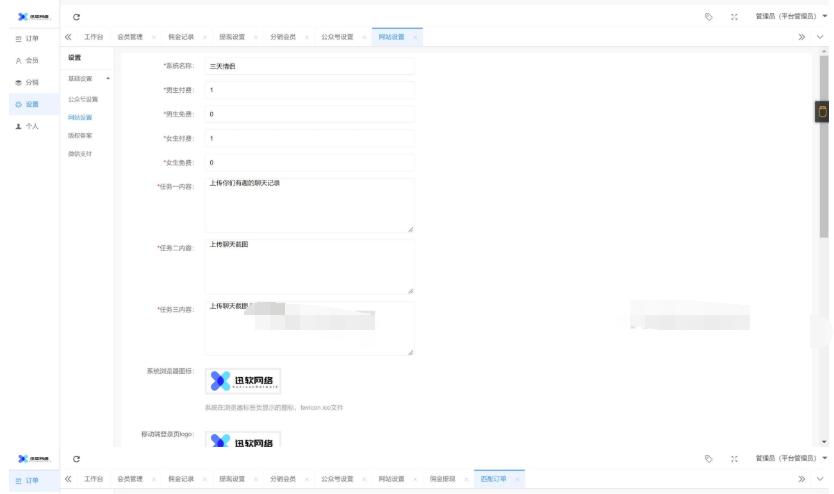Open 微信支付 in the settings submenu
Screen dimensions: 834x494
[80, 154]
